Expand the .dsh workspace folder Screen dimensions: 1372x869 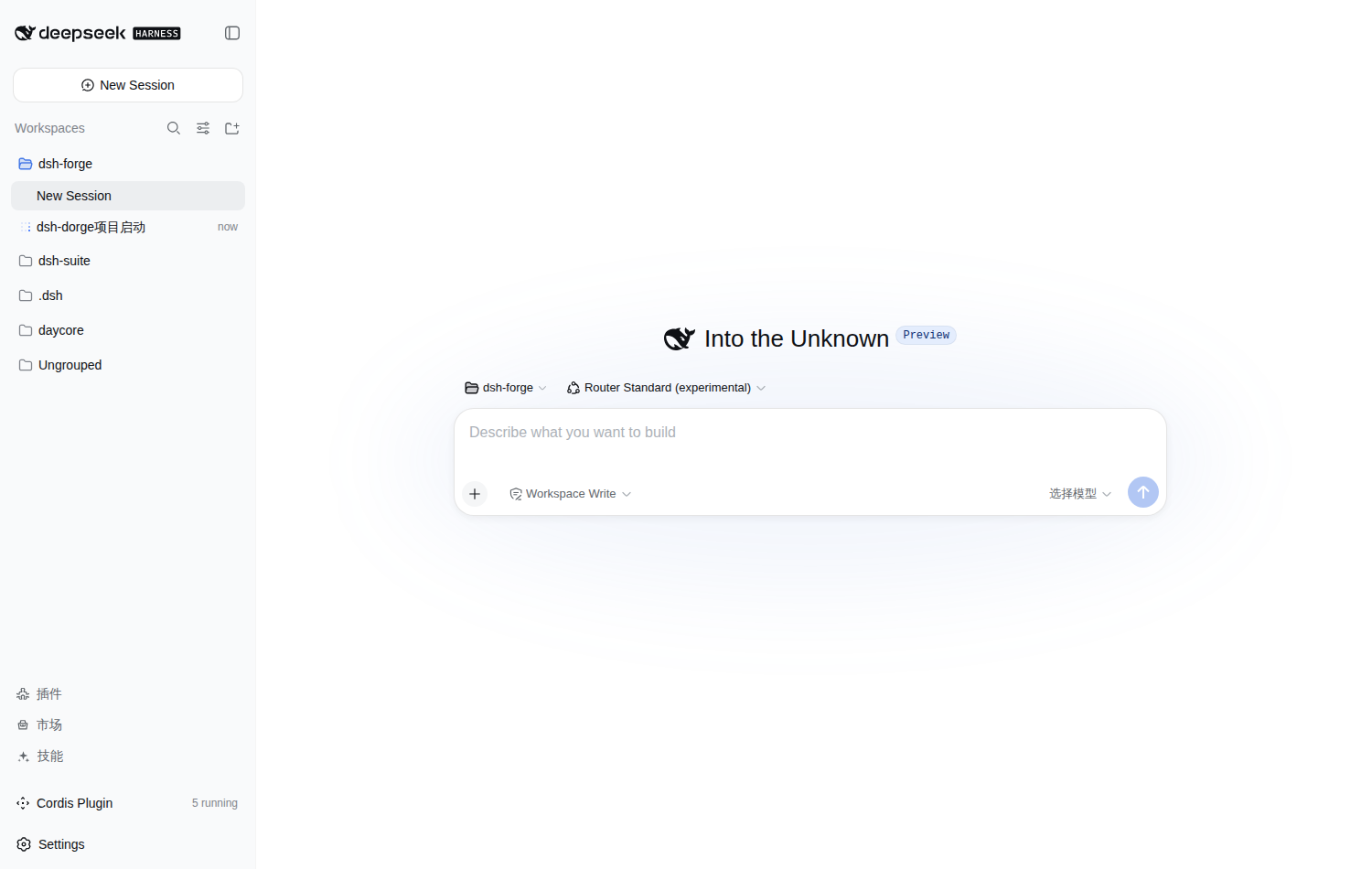coord(128,295)
